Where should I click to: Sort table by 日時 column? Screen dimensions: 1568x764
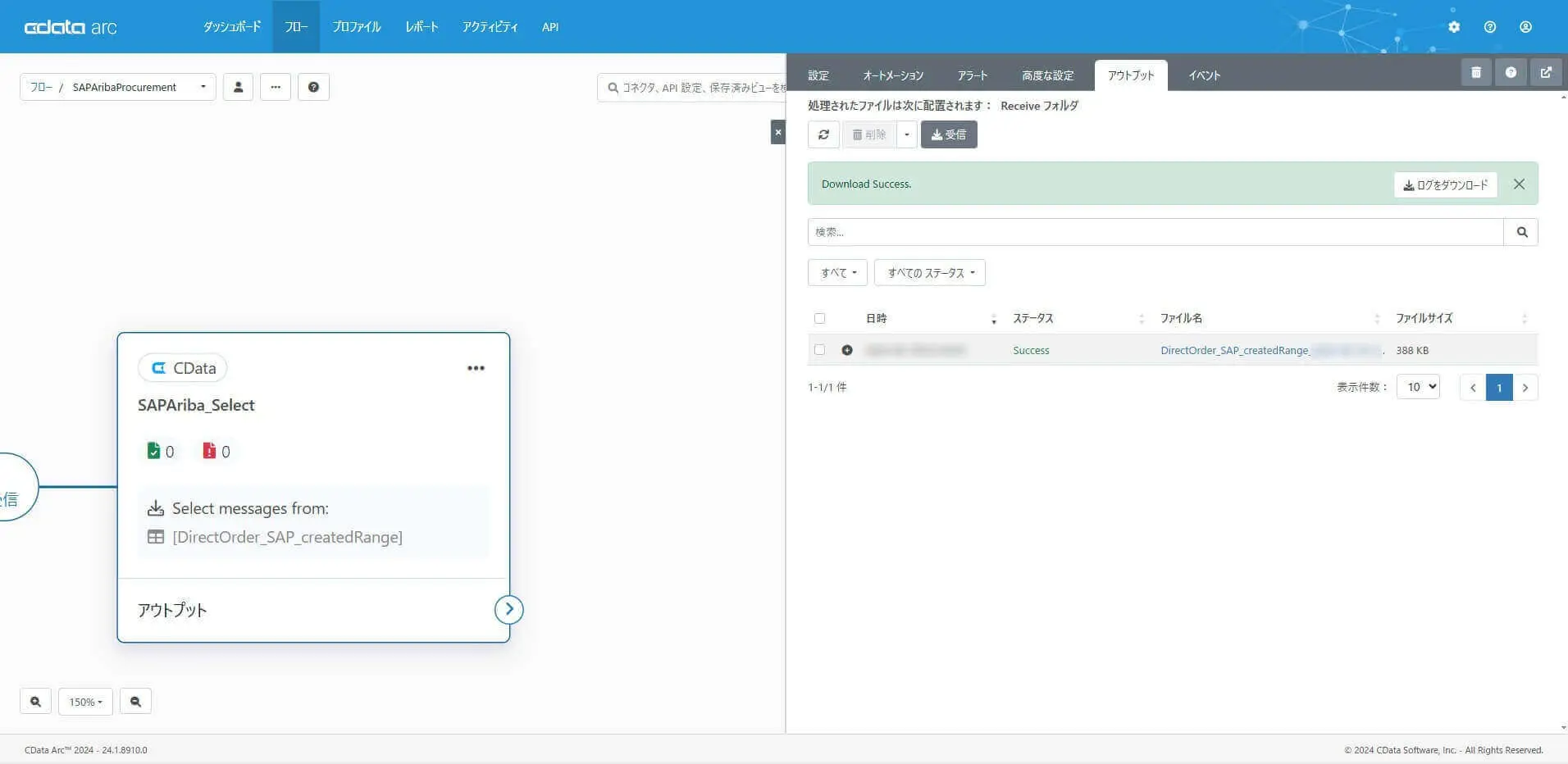[x=931, y=318]
